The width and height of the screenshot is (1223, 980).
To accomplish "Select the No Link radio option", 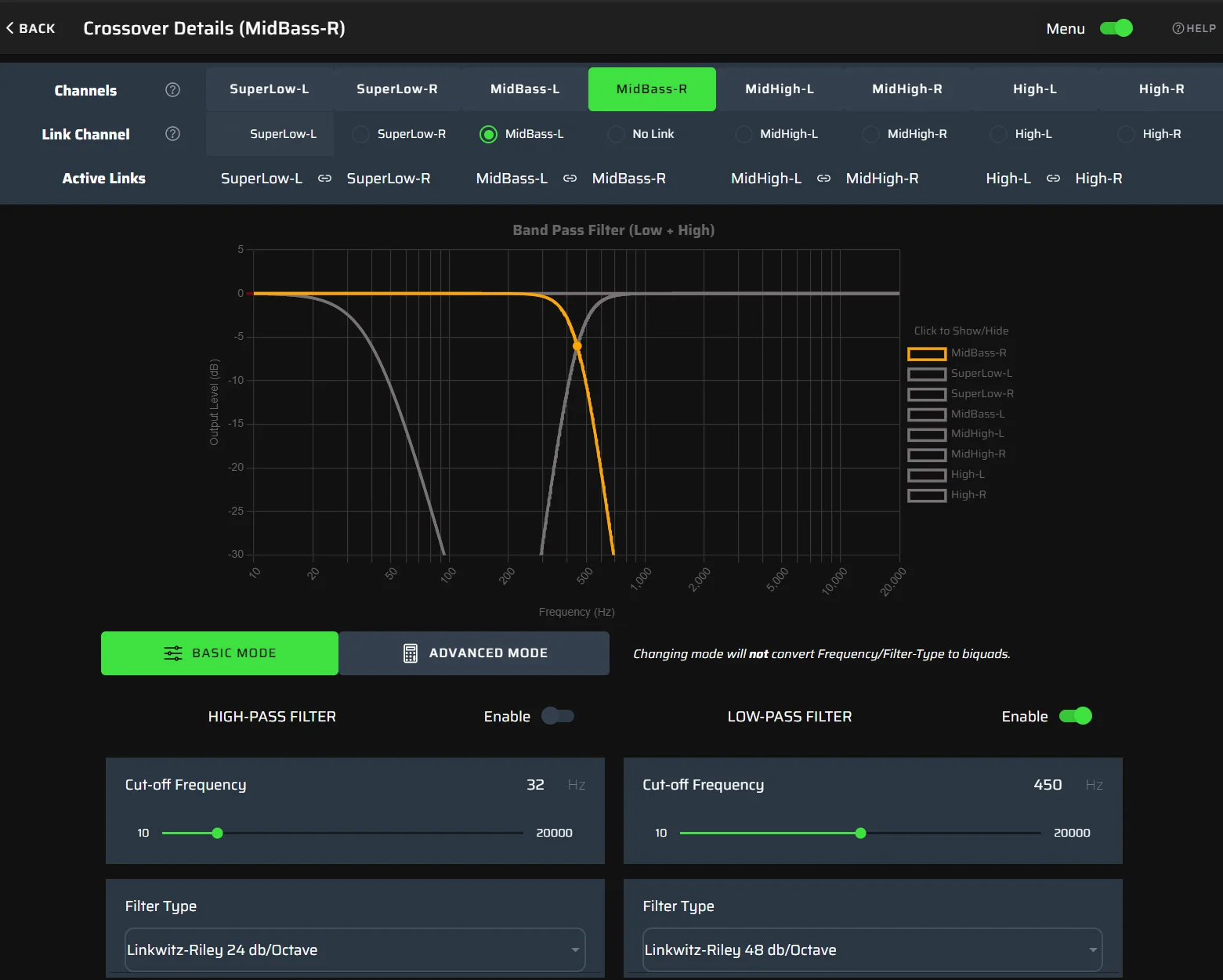I will click(x=617, y=134).
